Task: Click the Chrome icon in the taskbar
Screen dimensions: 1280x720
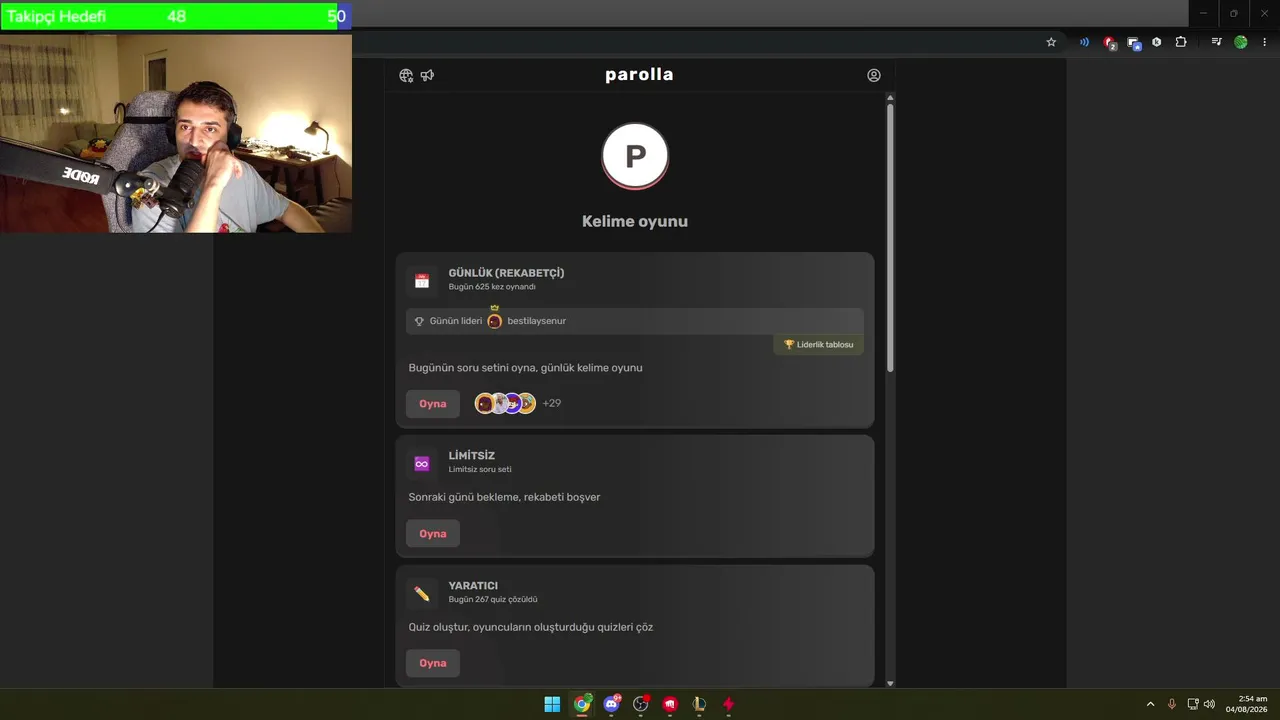Action: coord(582,704)
